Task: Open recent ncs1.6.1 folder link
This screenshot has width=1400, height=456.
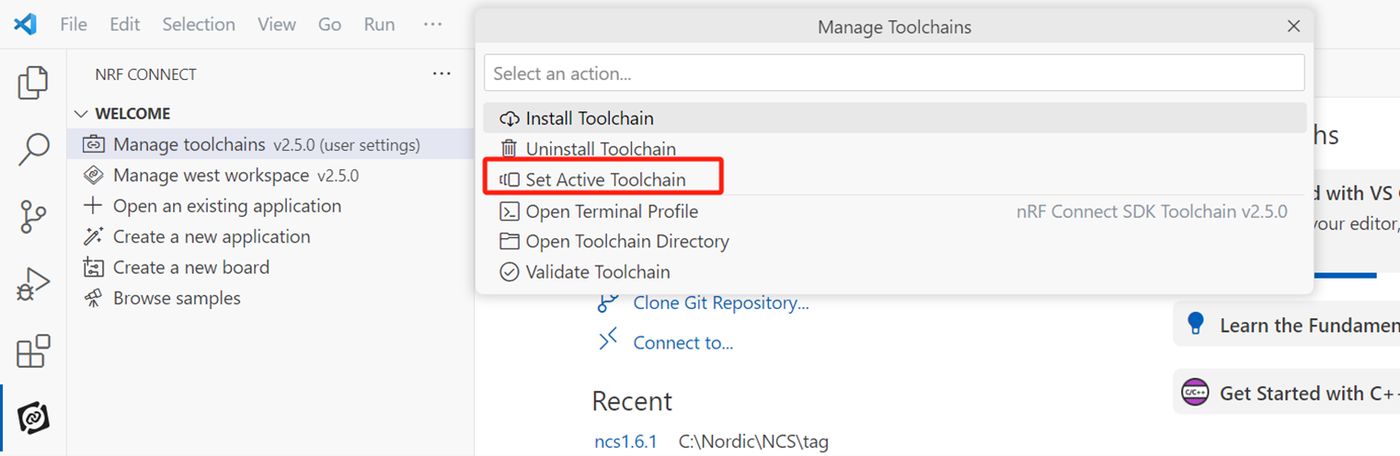Action: click(625, 441)
